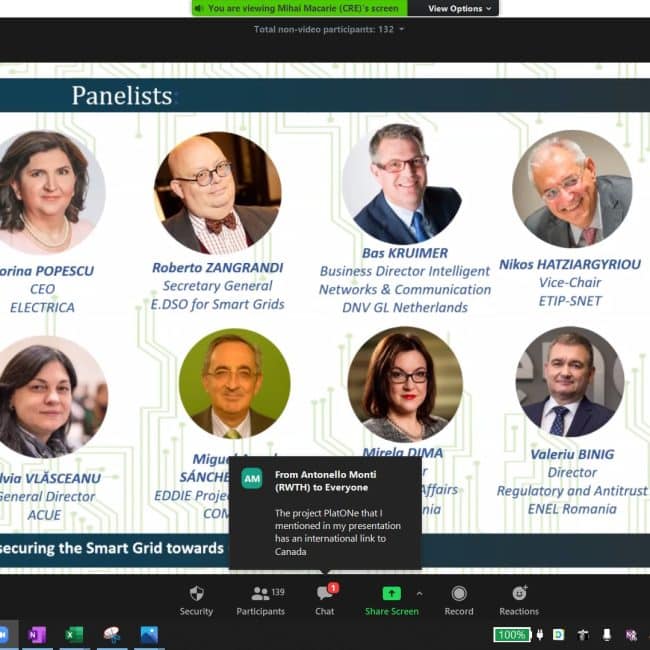Viewport: 650px width, 650px height.
Task: Check the 100% battery indicator
Action: click(512, 635)
